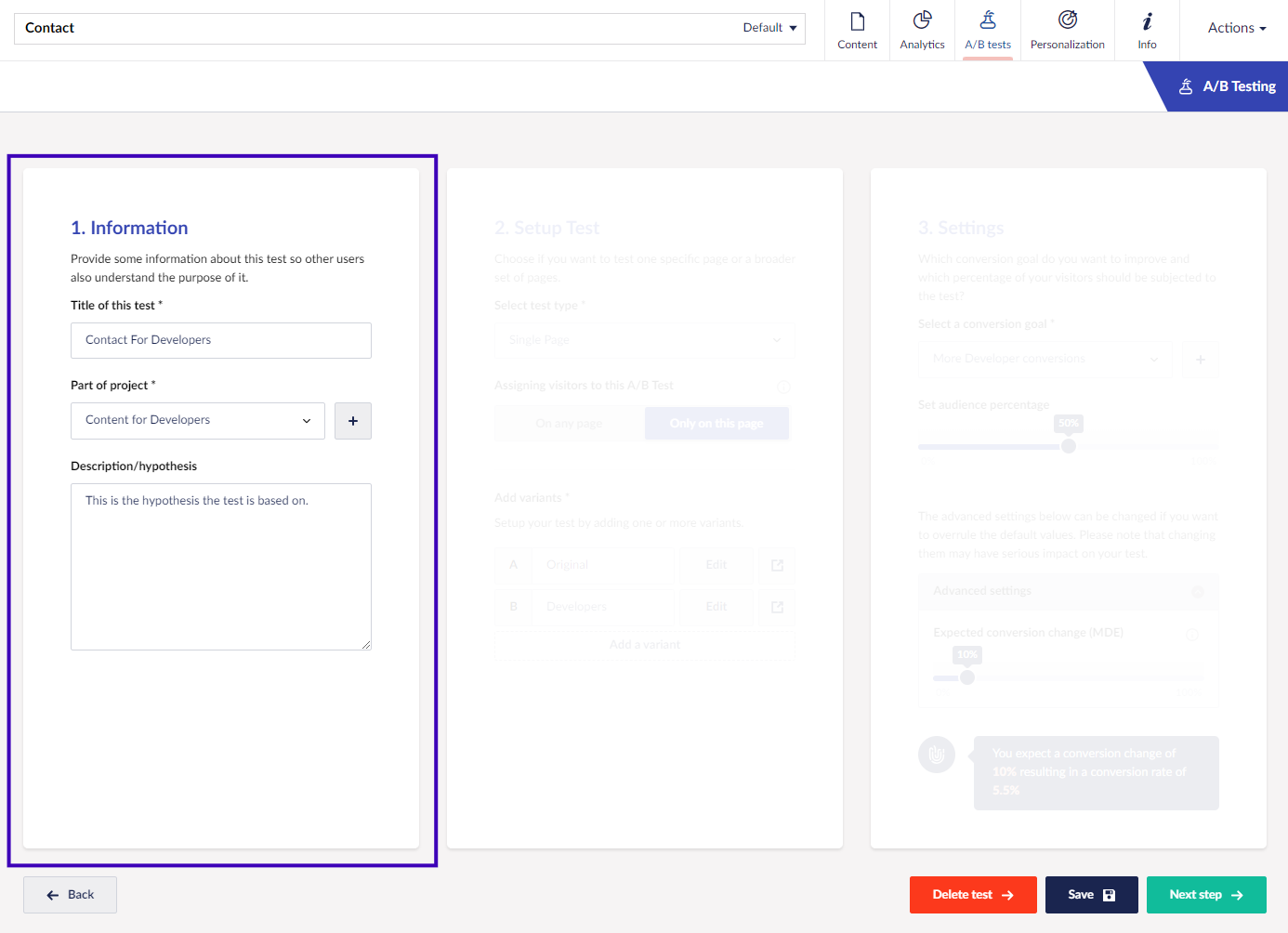The image size is (1288, 933).
Task: Open the Actions menu
Action: pos(1236,29)
